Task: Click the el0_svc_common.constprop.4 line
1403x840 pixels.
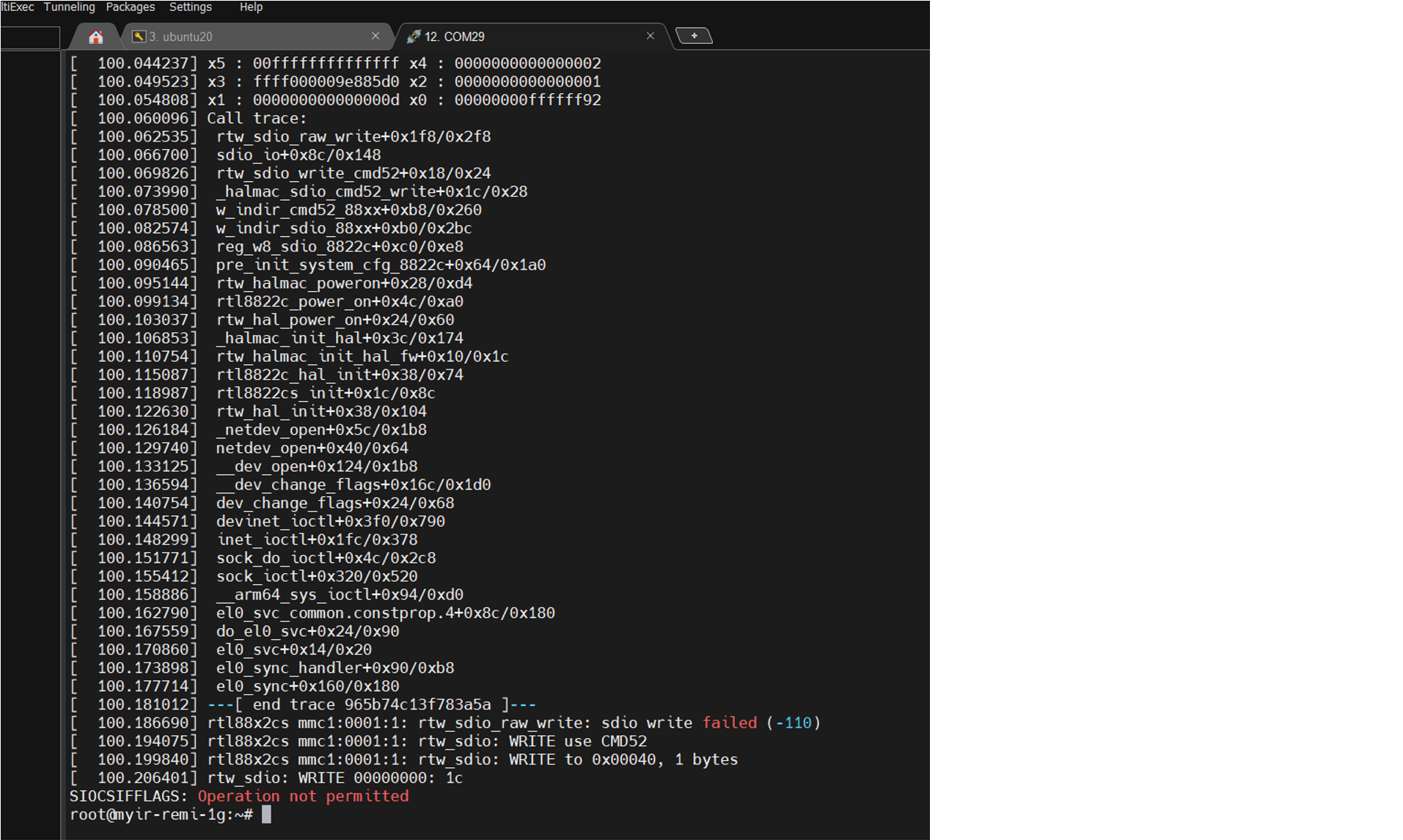Action: tap(312, 614)
